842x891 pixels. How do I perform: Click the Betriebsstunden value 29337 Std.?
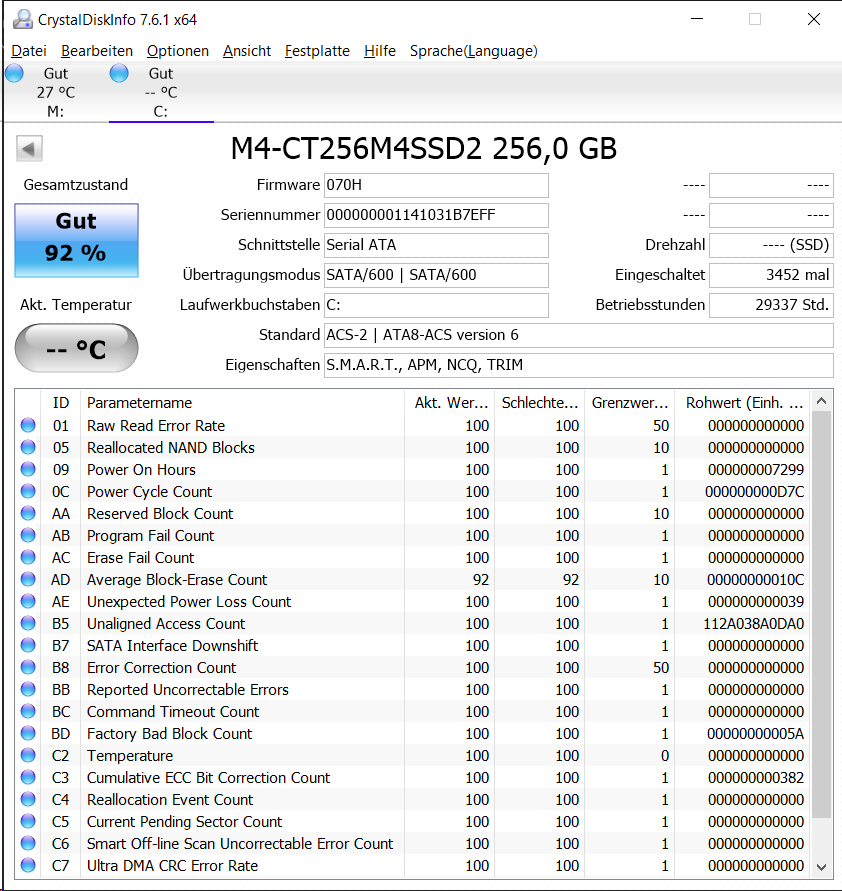771,305
